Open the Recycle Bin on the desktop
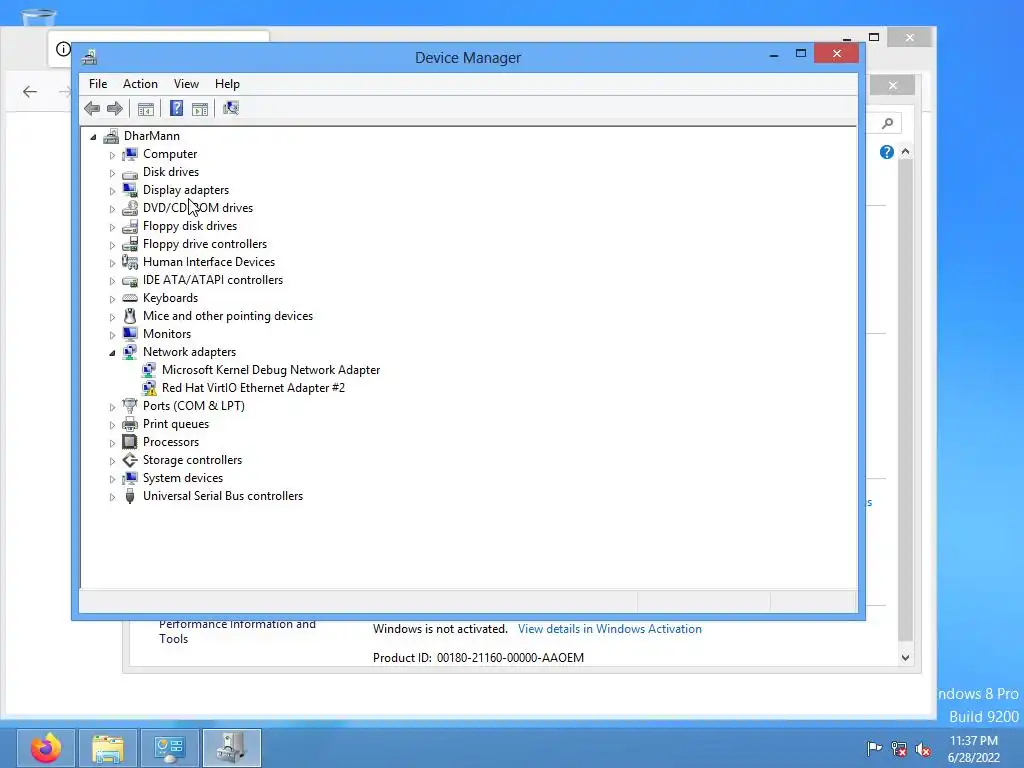The height and width of the screenshot is (768, 1024). (x=39, y=16)
